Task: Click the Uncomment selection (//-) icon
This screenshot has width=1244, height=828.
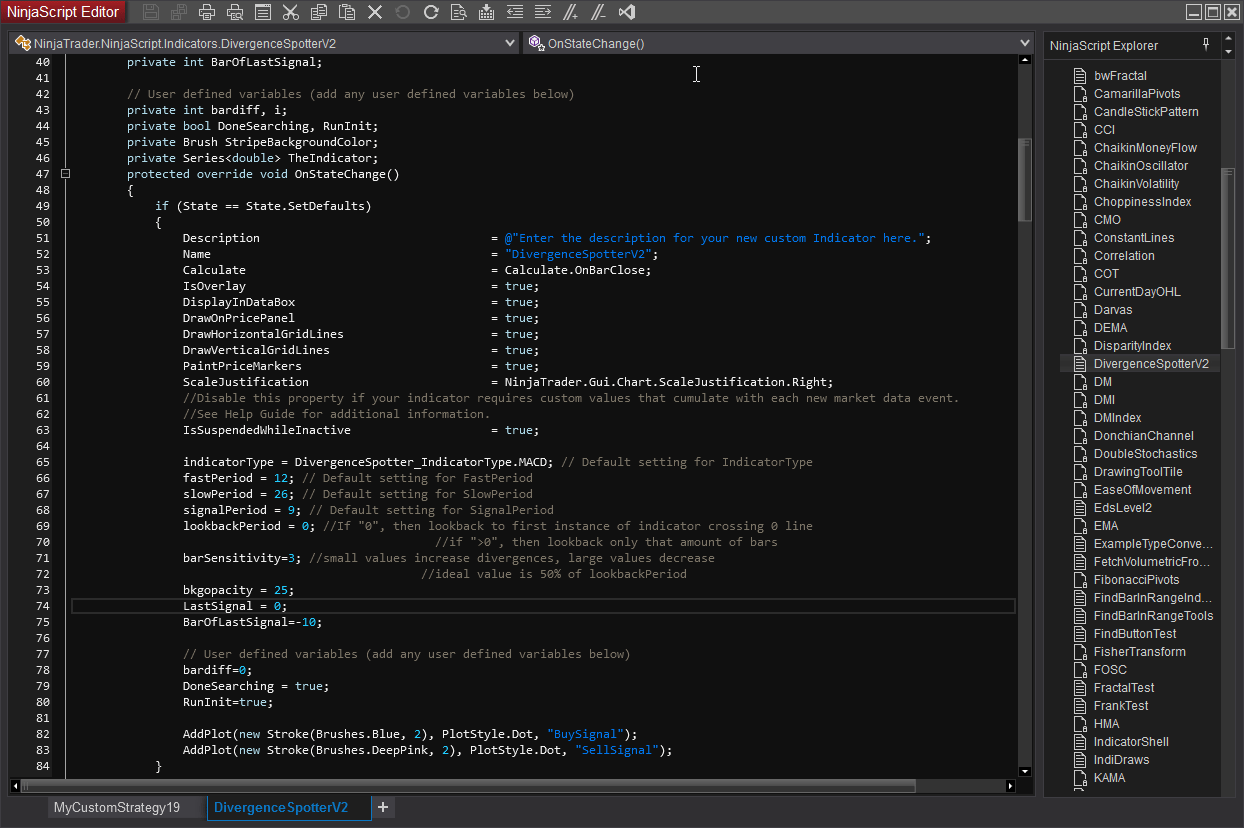Action: (x=598, y=12)
